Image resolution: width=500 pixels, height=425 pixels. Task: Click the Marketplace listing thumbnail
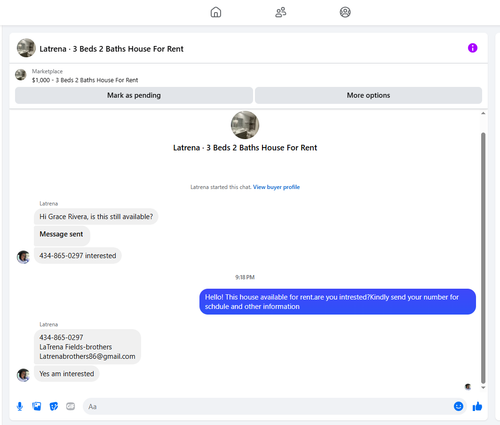(21, 75)
